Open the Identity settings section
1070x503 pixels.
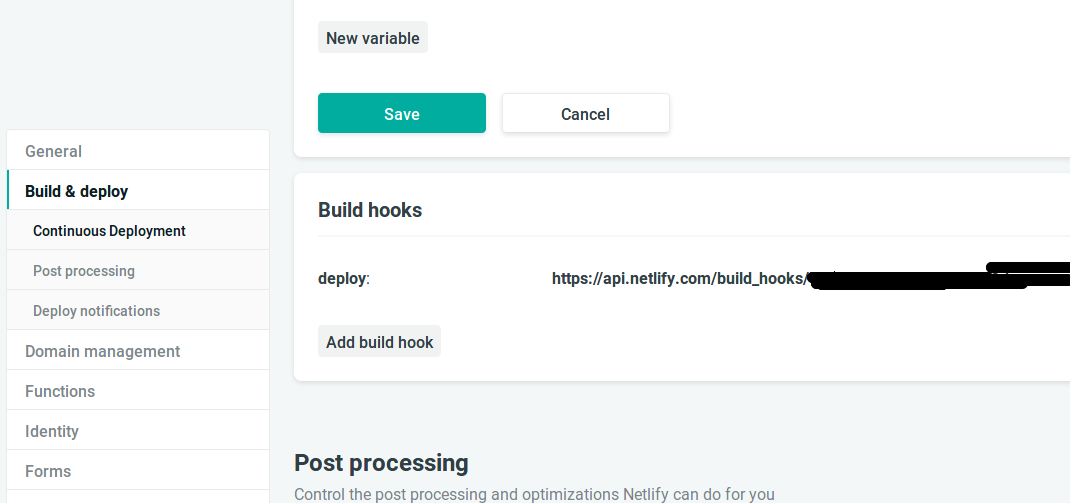(52, 431)
